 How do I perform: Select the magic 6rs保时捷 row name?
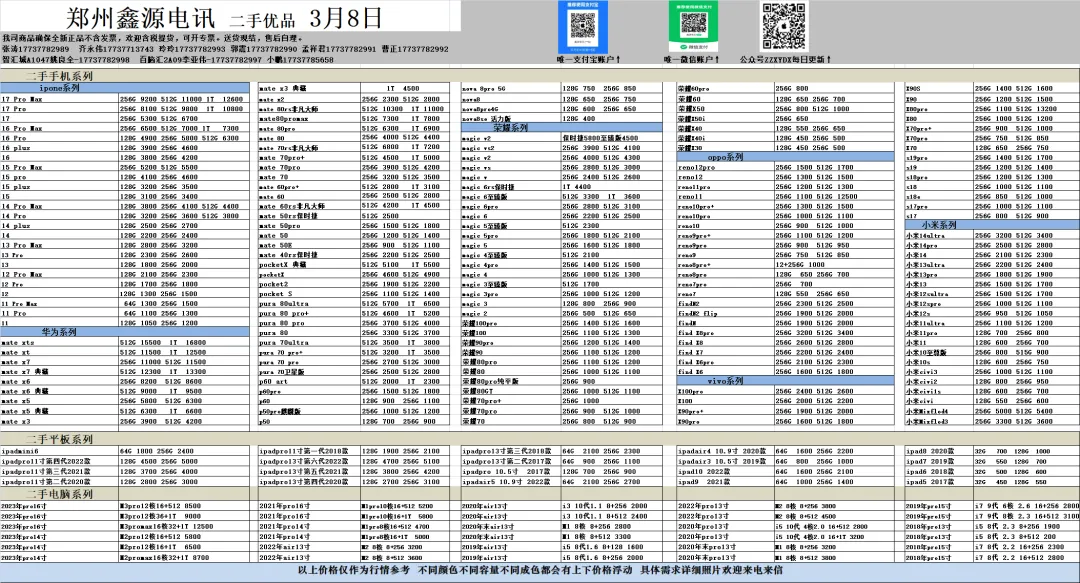tap(488, 187)
